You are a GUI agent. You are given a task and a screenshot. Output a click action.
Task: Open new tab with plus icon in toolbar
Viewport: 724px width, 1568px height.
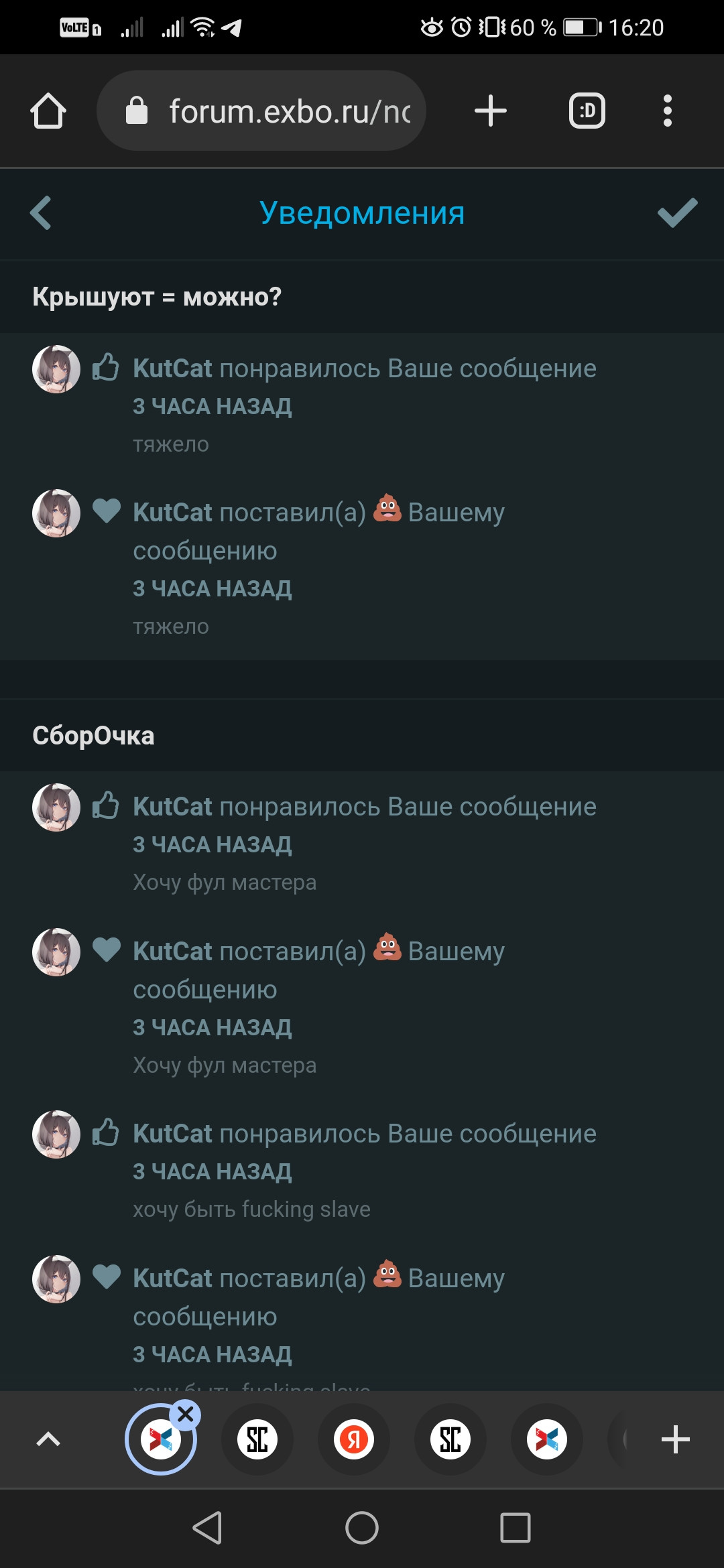click(491, 111)
